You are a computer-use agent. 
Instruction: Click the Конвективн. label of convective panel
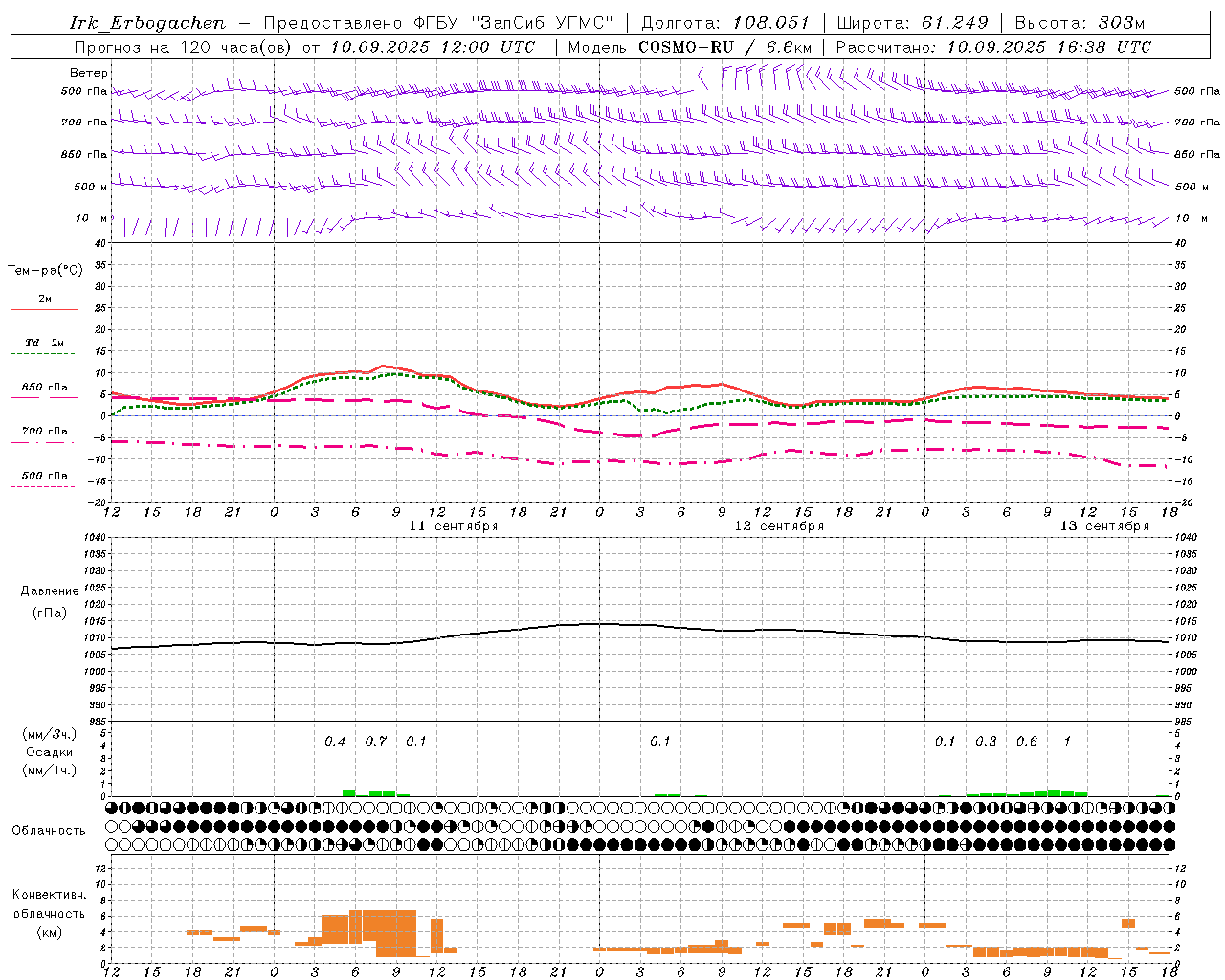tap(49, 895)
